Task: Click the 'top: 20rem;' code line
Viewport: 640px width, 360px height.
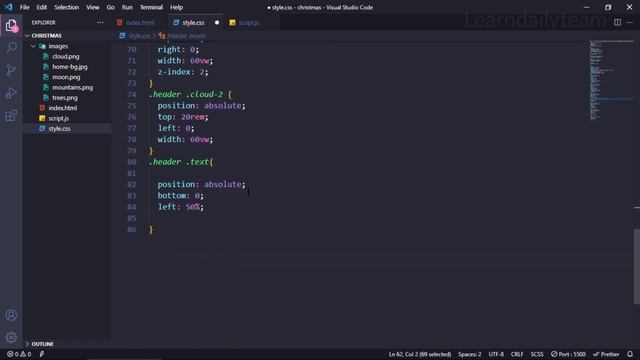Action: pos(183,117)
